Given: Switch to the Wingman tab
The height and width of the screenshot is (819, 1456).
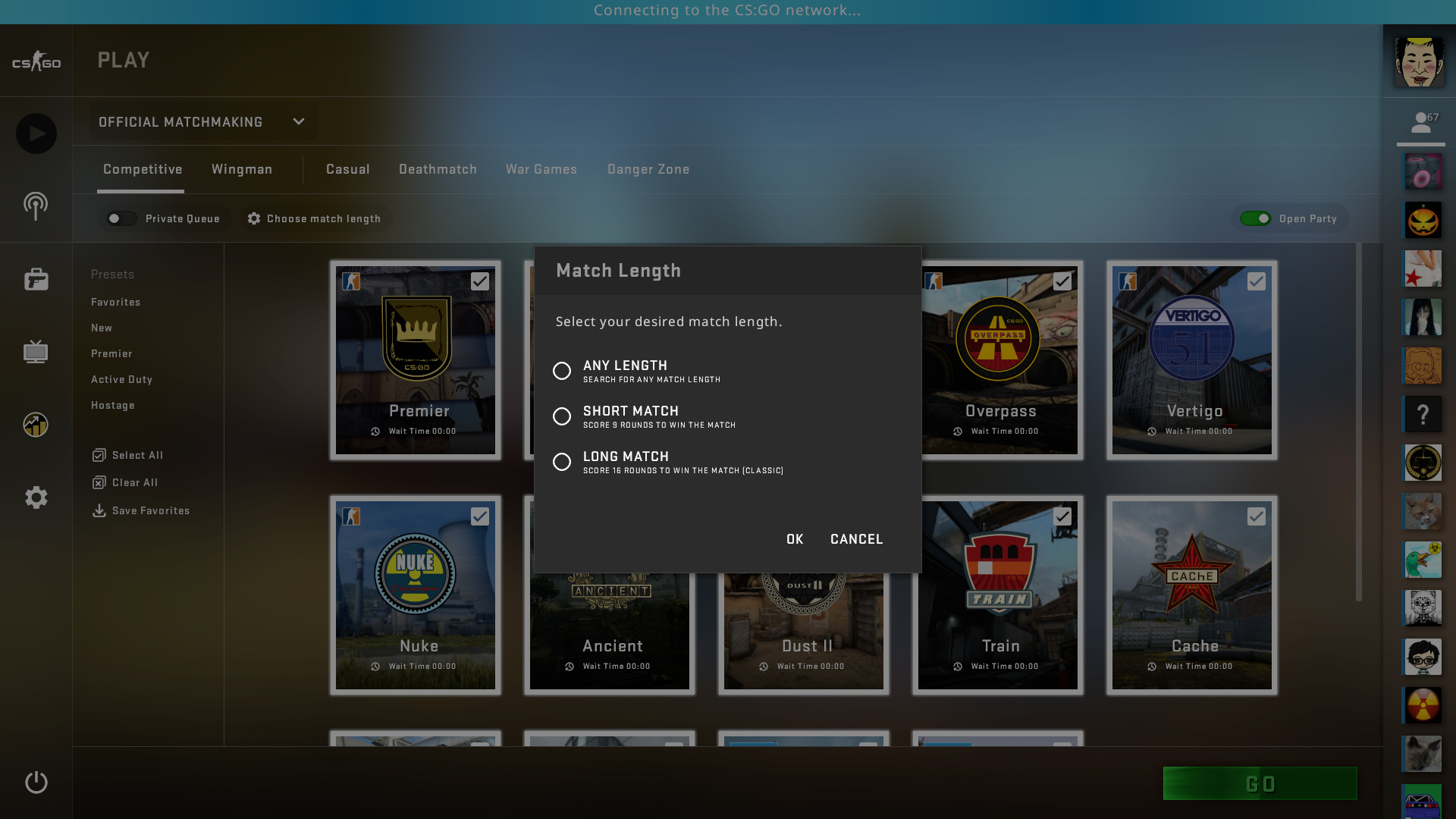Looking at the screenshot, I should [x=242, y=169].
